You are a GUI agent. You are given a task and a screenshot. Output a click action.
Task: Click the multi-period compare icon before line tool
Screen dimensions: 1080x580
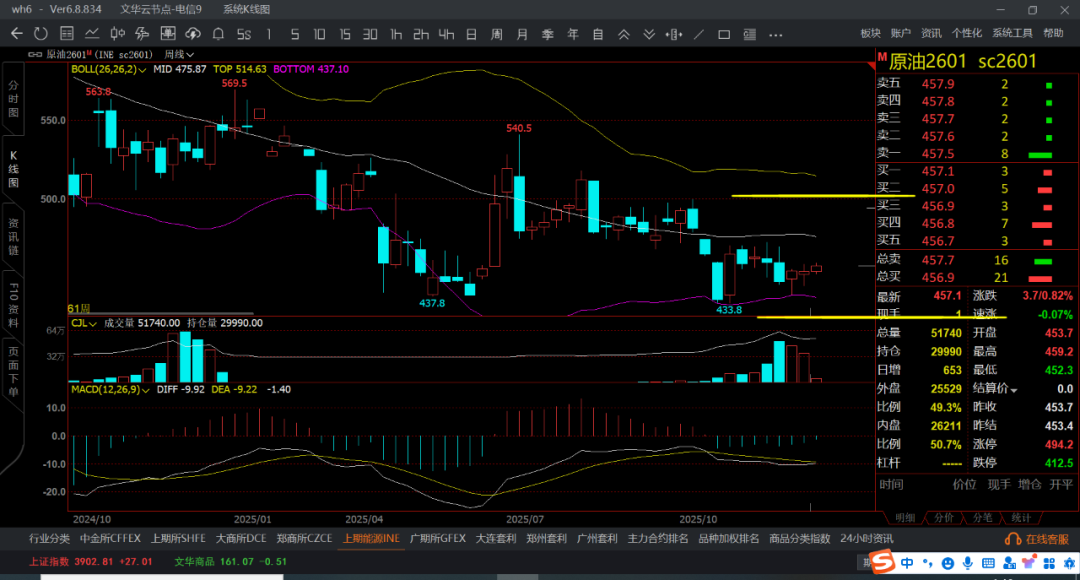[674, 34]
